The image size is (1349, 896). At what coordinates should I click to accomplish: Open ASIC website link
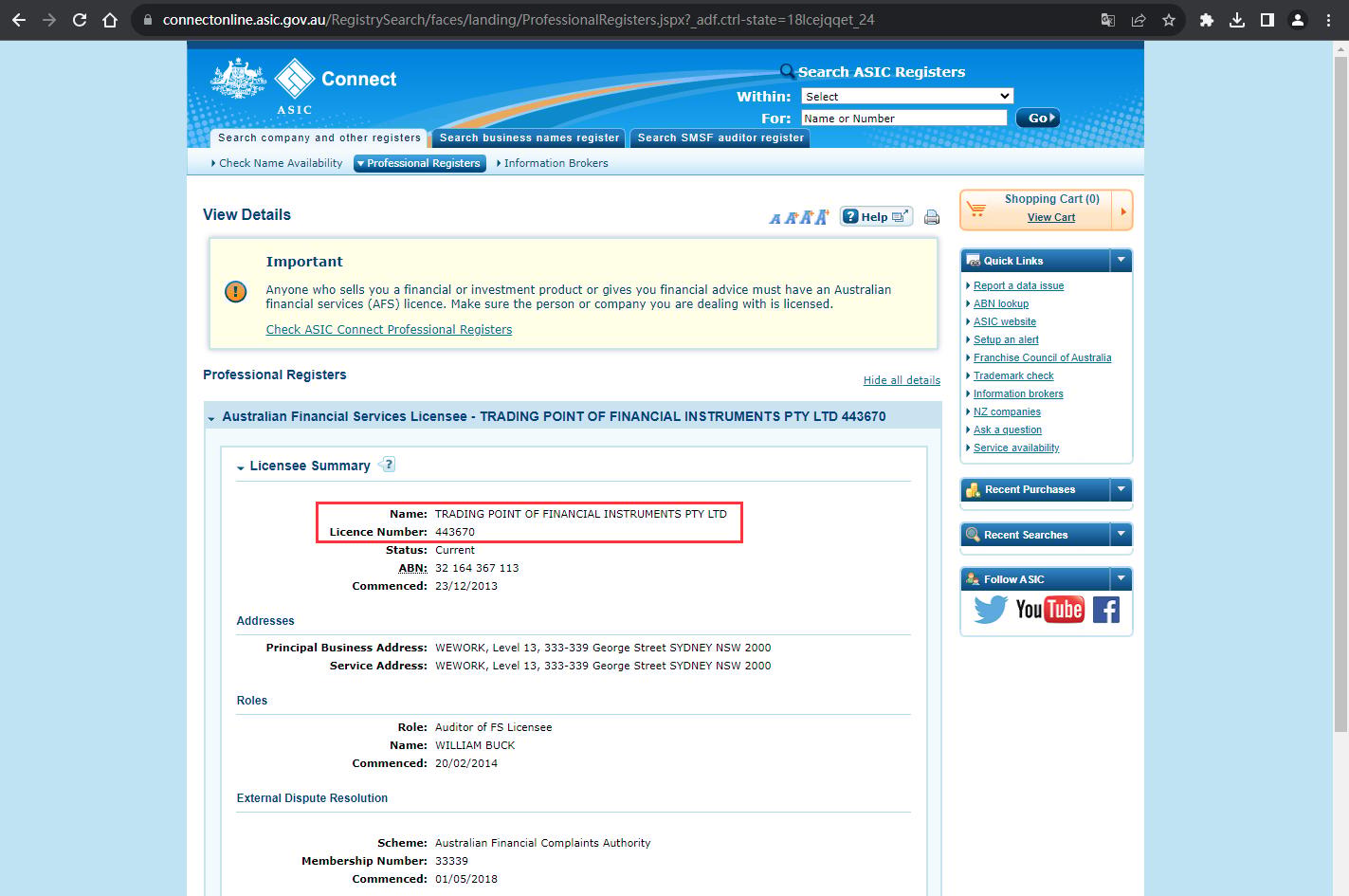1005,321
